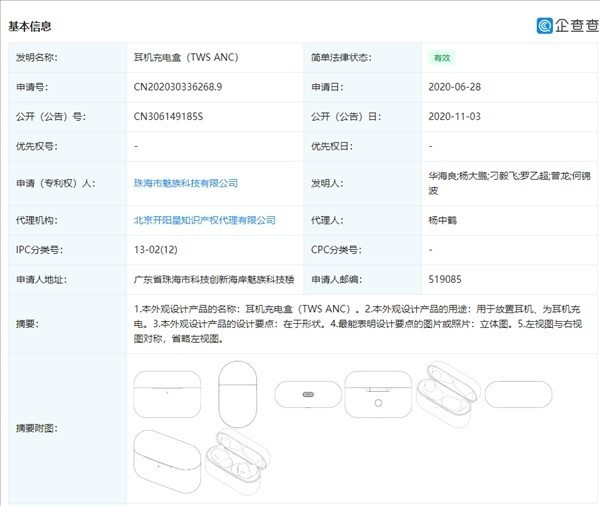Click the 申请人邮编 field label
This screenshot has height=506, width=600.
click(x=336, y=279)
